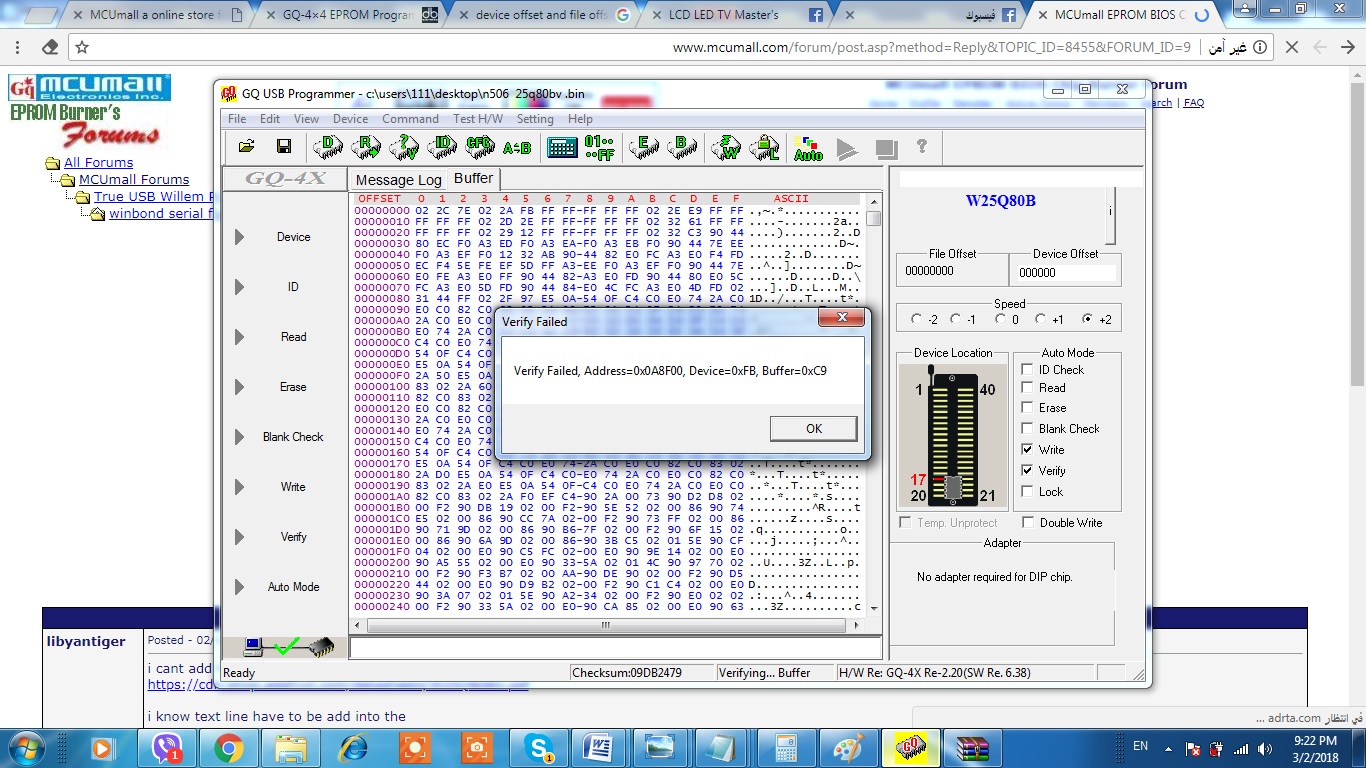
Task: Click the Auto Mode step in the sidebar
Action: tap(293, 587)
